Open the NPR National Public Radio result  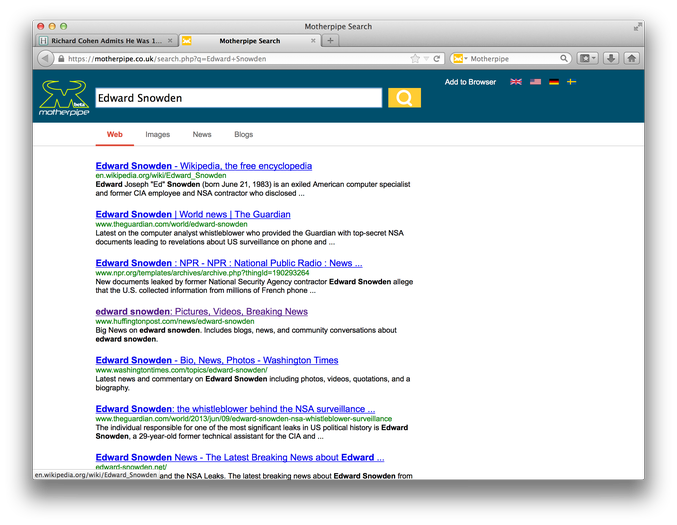point(229,263)
